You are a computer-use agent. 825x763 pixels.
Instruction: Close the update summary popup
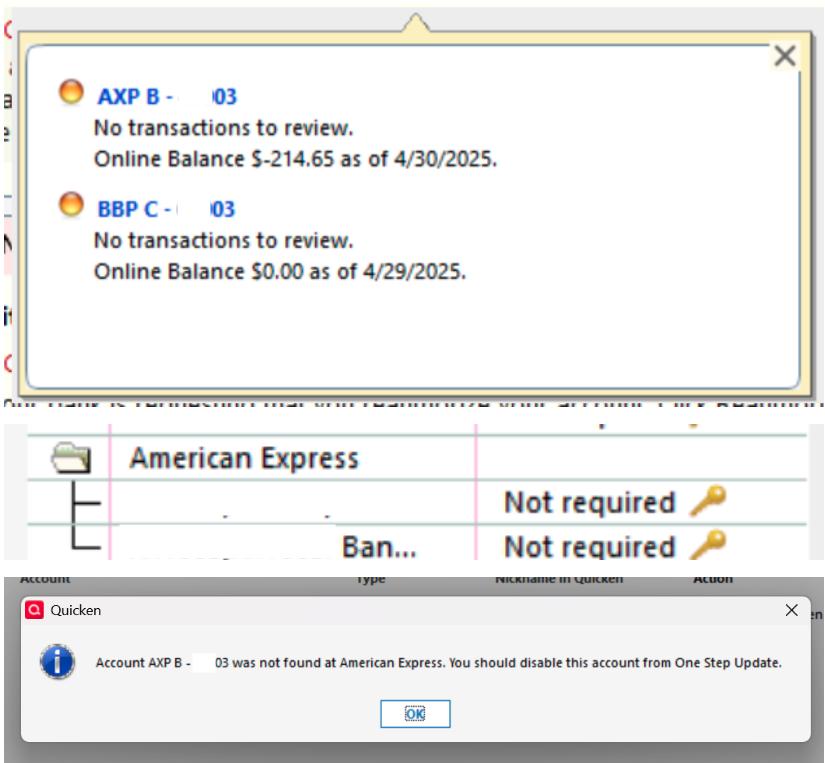coord(785,56)
